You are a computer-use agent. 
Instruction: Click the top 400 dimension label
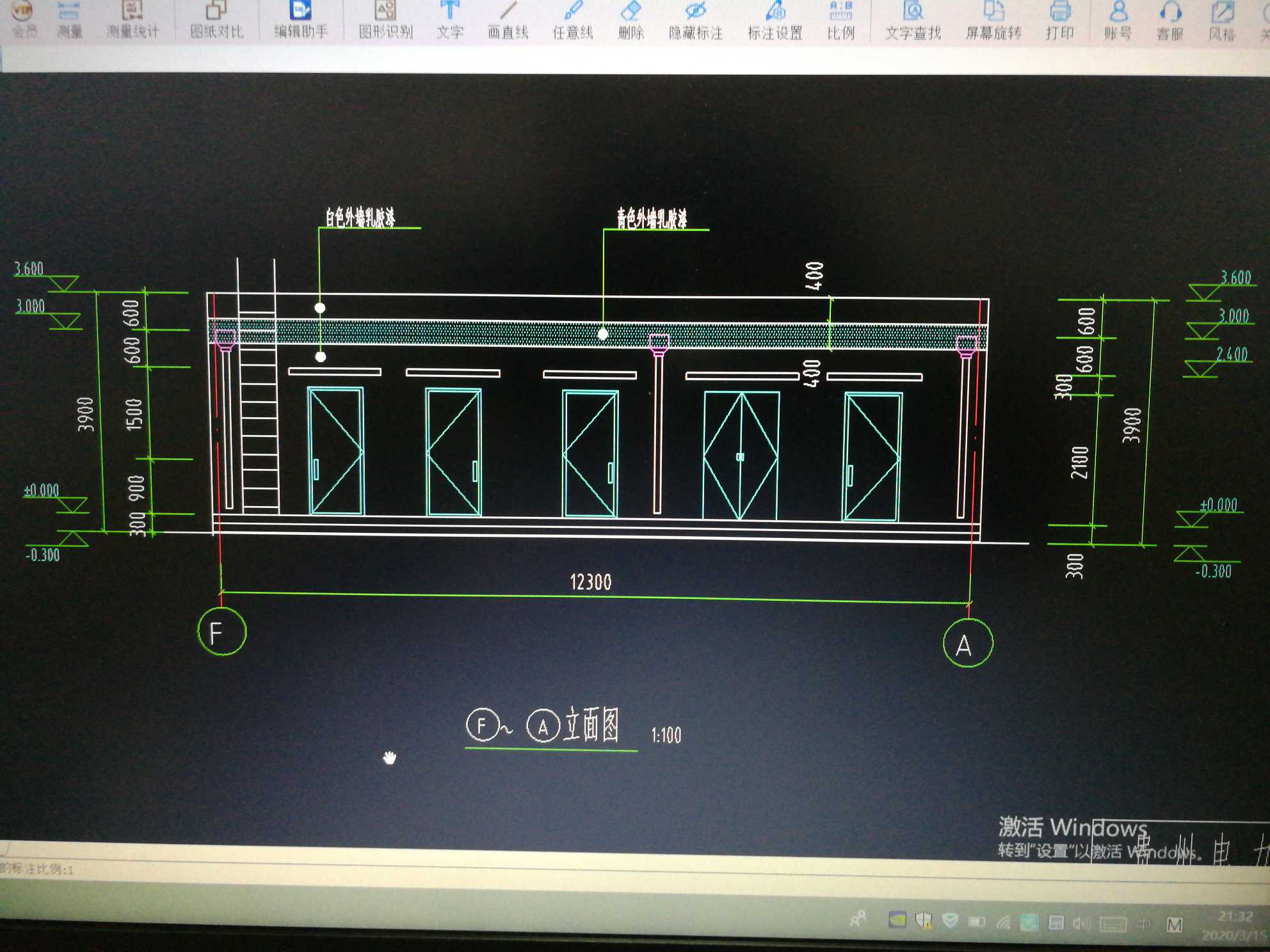pos(814,276)
